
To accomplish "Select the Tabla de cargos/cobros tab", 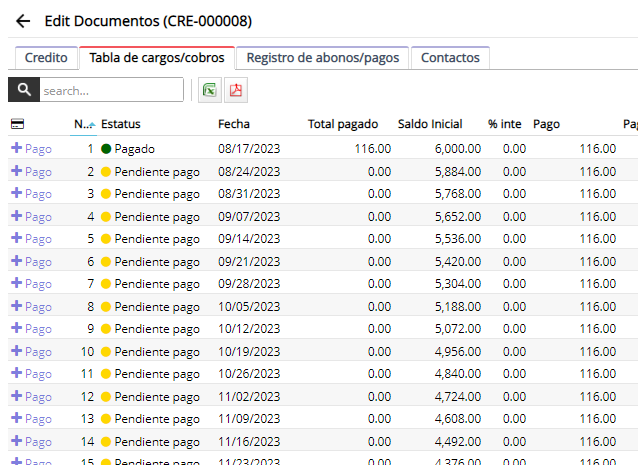I will pos(156,58).
